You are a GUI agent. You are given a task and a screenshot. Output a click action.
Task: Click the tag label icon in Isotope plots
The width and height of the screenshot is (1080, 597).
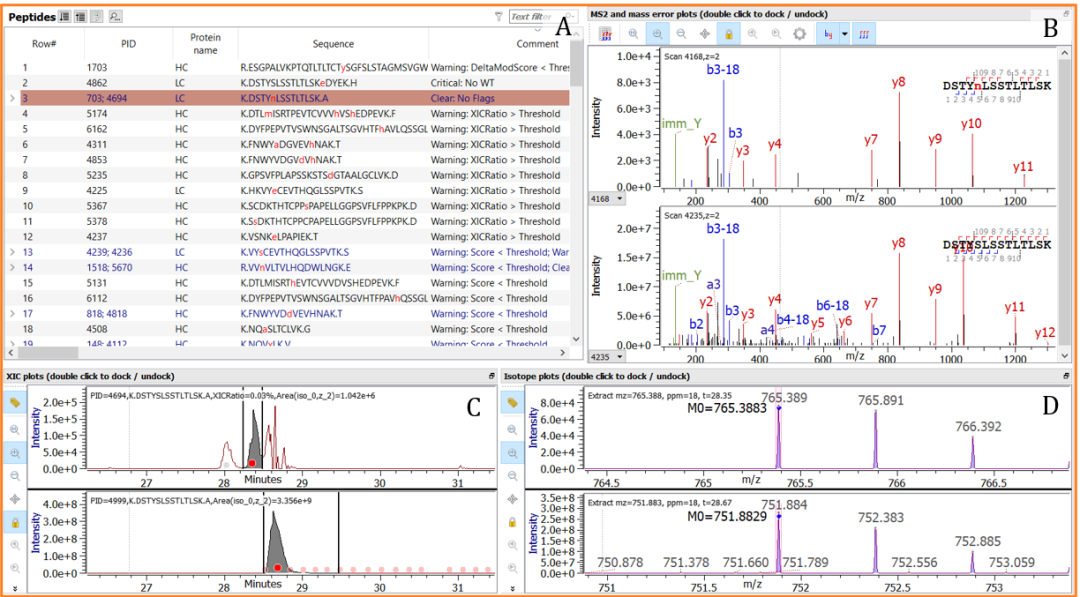coord(512,402)
